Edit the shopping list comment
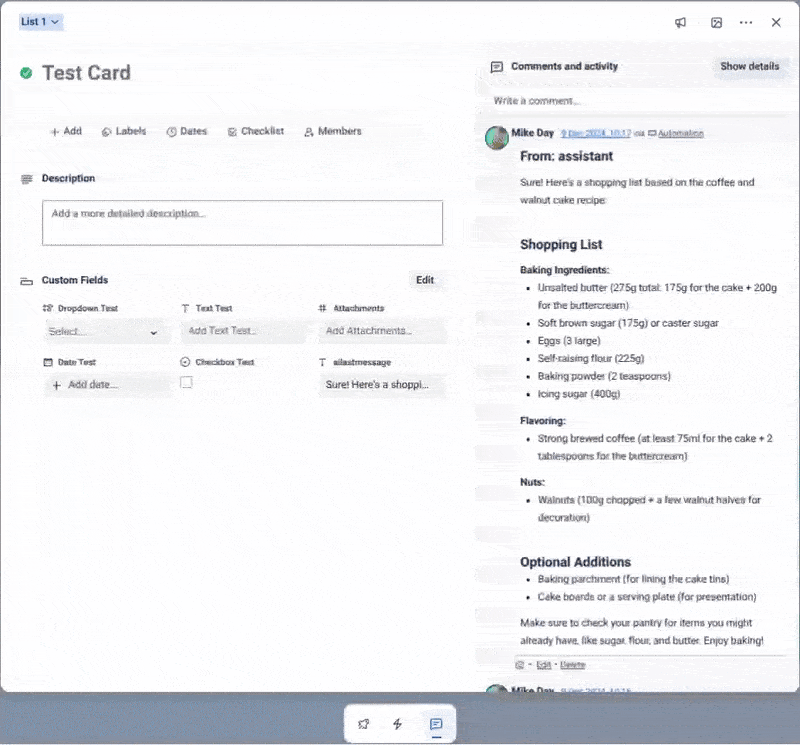This screenshot has width=800, height=745. (543, 665)
